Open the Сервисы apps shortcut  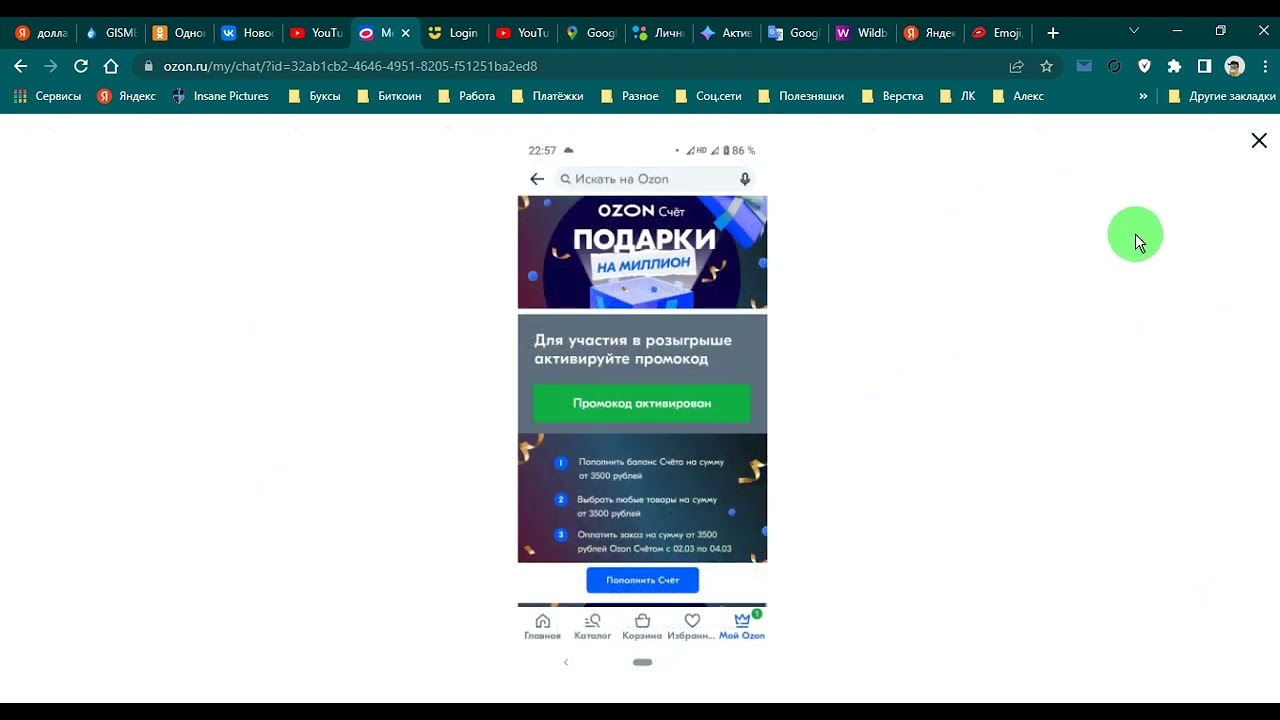tap(48, 96)
